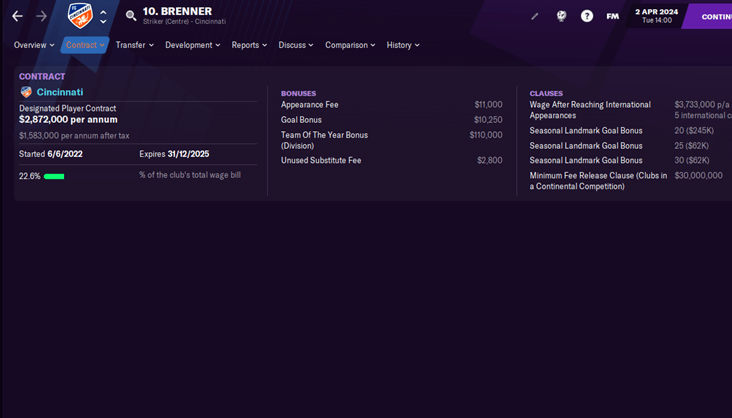Expand the Development dropdown

(192, 45)
